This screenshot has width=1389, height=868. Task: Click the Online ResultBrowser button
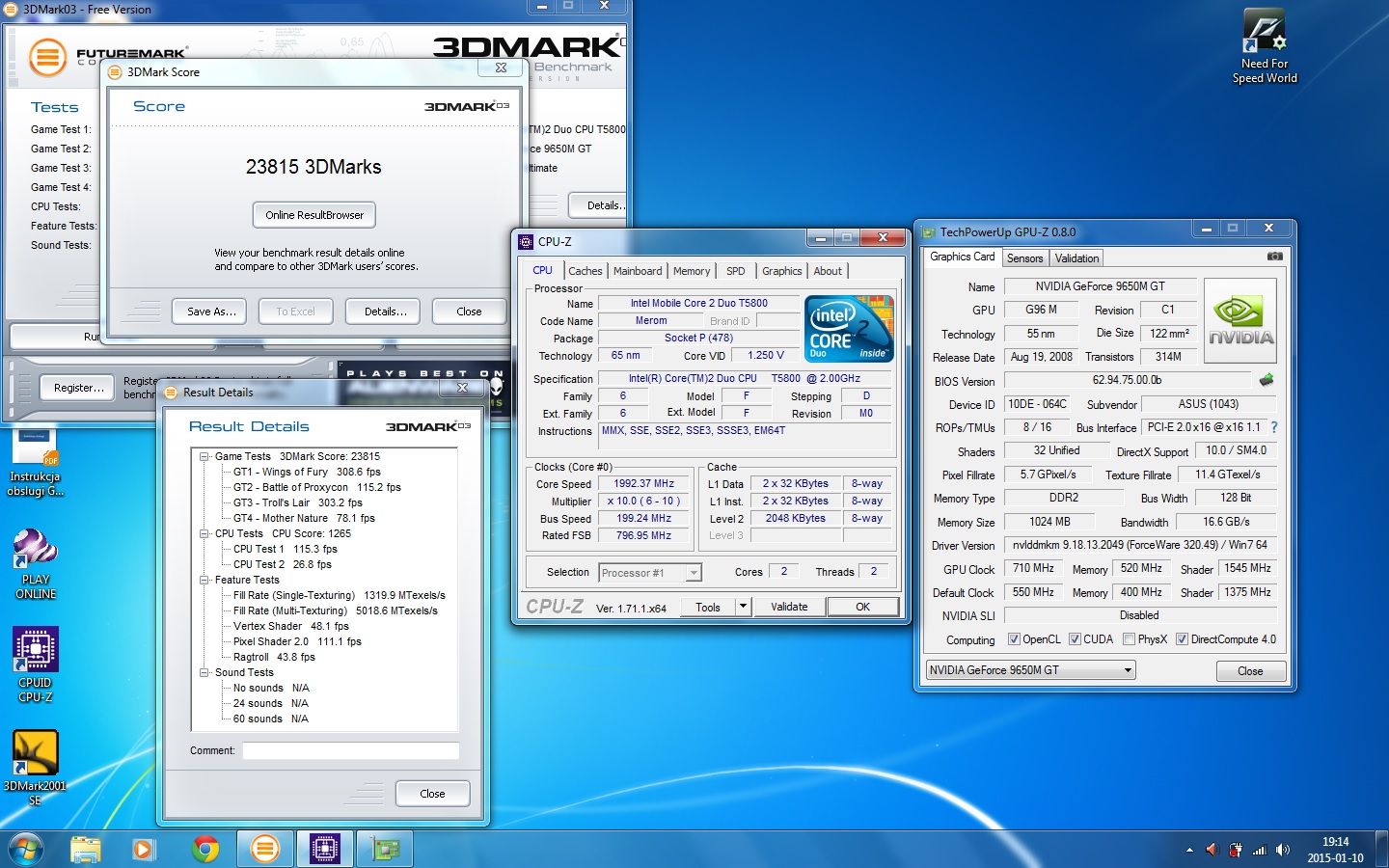tap(314, 215)
